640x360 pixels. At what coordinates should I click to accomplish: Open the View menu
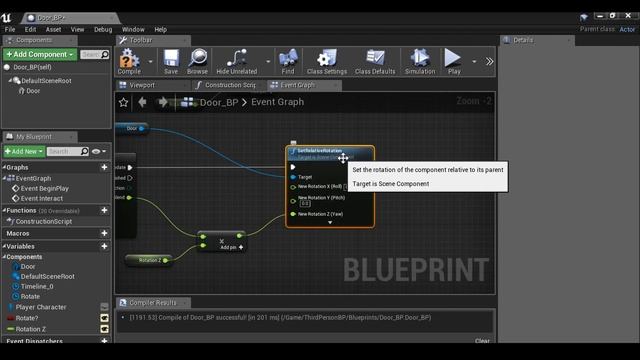[77, 29]
